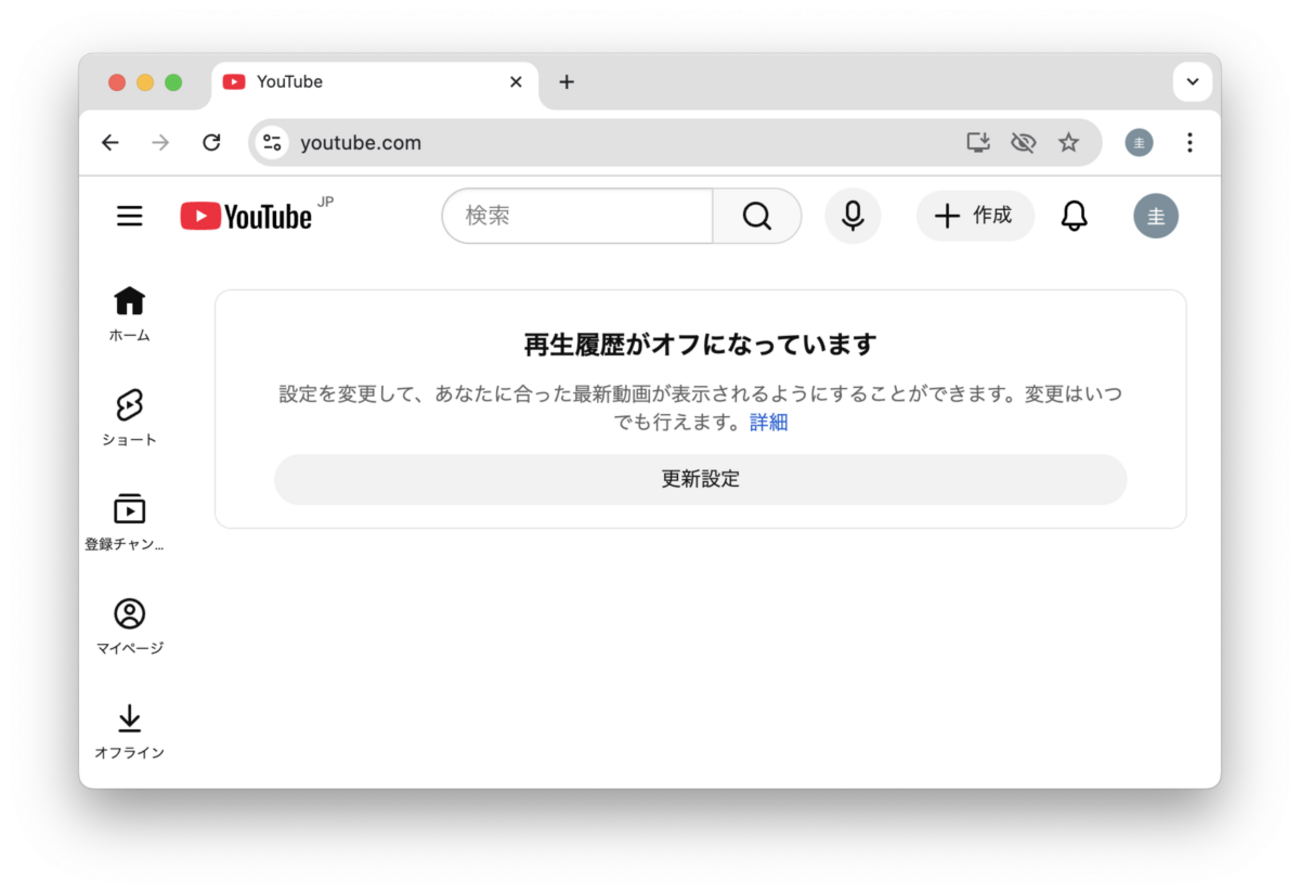Image resolution: width=1300 pixels, height=893 pixels.
Task: Start voice search with the microphone
Action: (853, 216)
